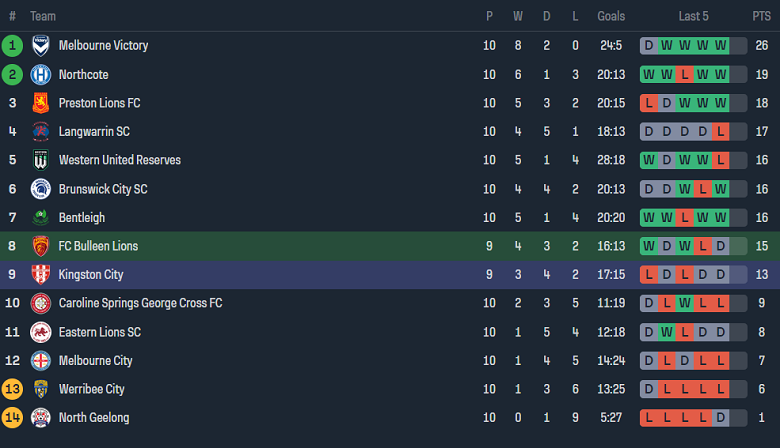Click the Last 5 column header
The width and height of the screenshot is (780, 448).
(693, 17)
